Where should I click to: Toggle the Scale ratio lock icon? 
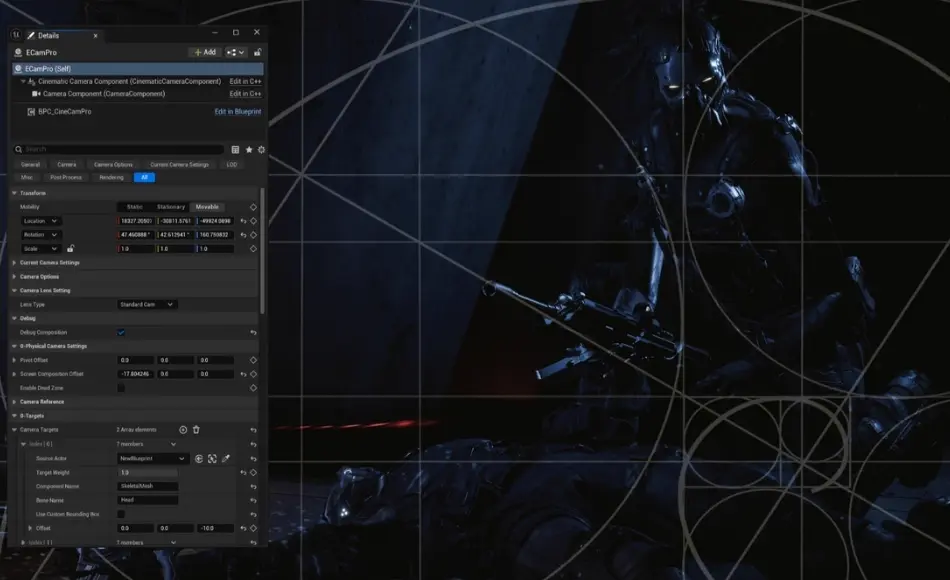70,249
